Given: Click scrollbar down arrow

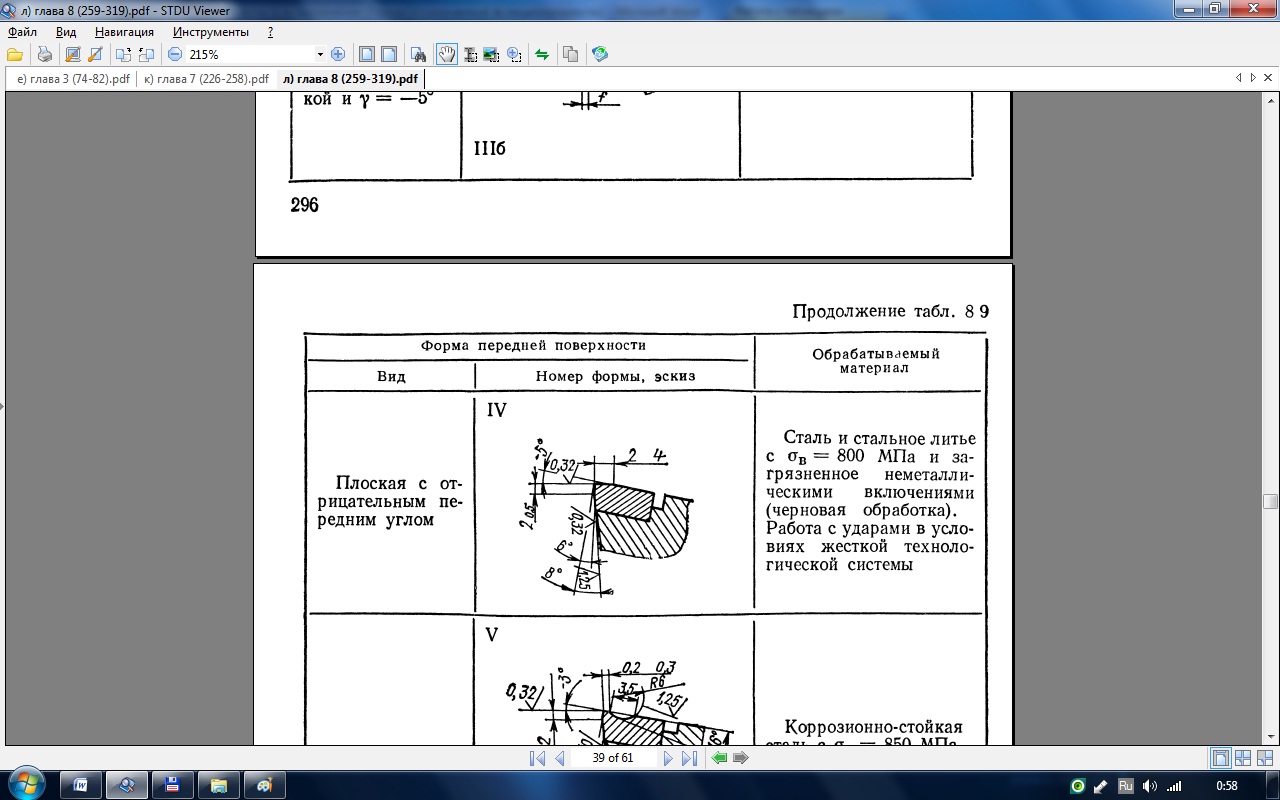Looking at the screenshot, I should pos(1270,737).
